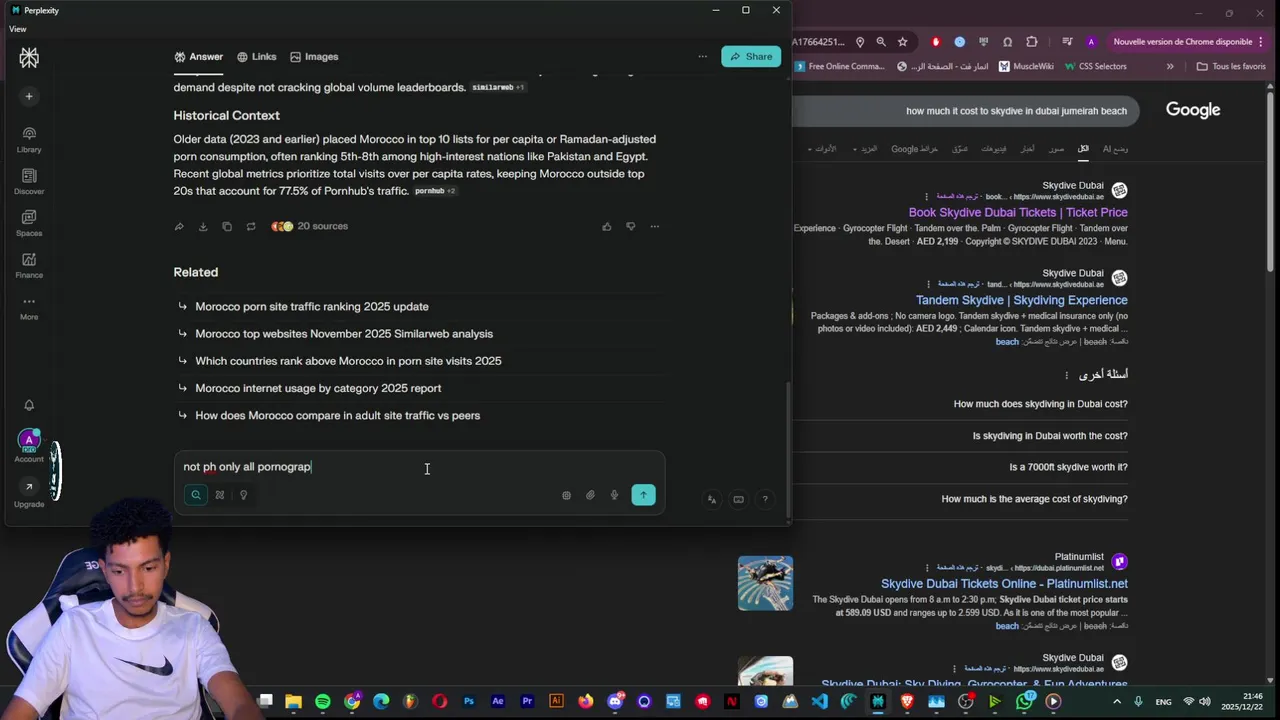Expand 'How much does skydiving in Dubai cost?'
Viewport: 1280px width, 720px height.
[1040, 404]
